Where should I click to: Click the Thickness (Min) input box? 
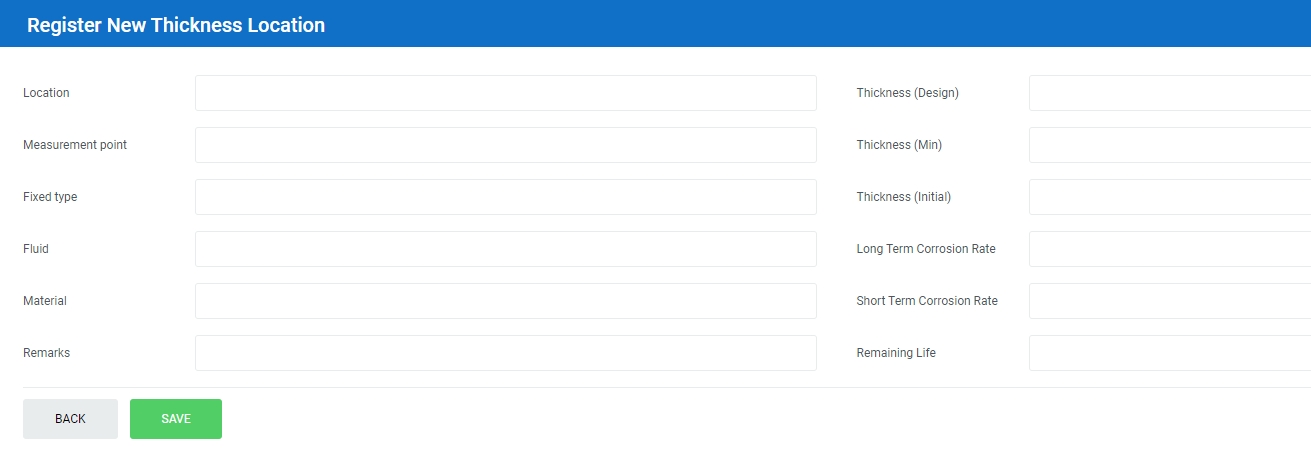click(1169, 145)
